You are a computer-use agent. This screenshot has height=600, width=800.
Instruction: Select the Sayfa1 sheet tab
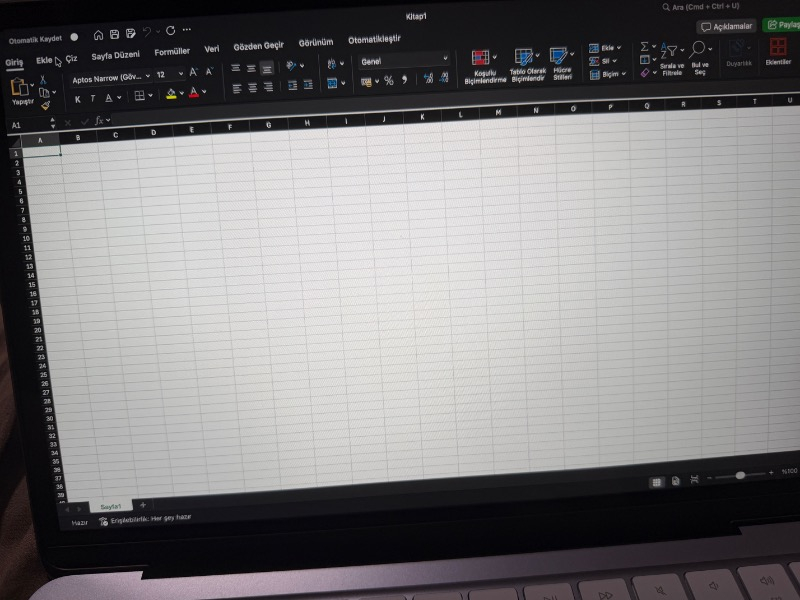(x=111, y=506)
